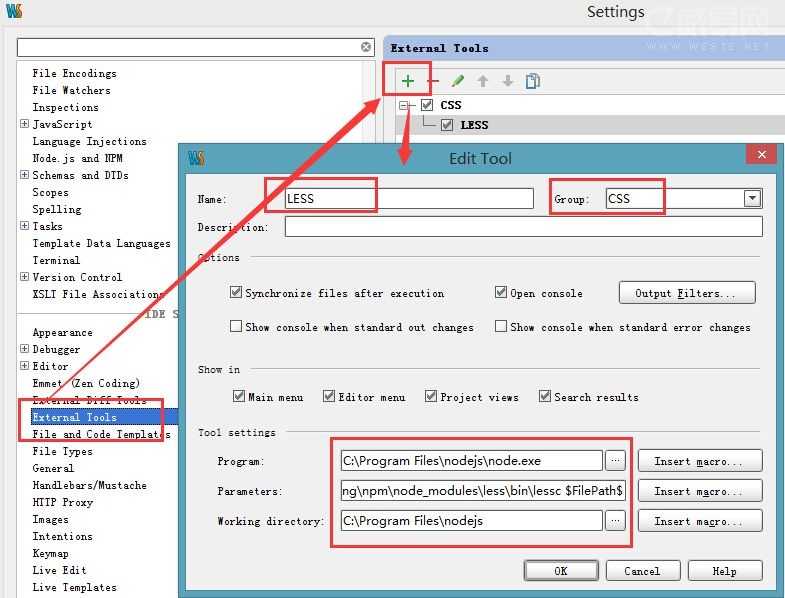Remove the selected external tool

pyautogui.click(x=433, y=81)
